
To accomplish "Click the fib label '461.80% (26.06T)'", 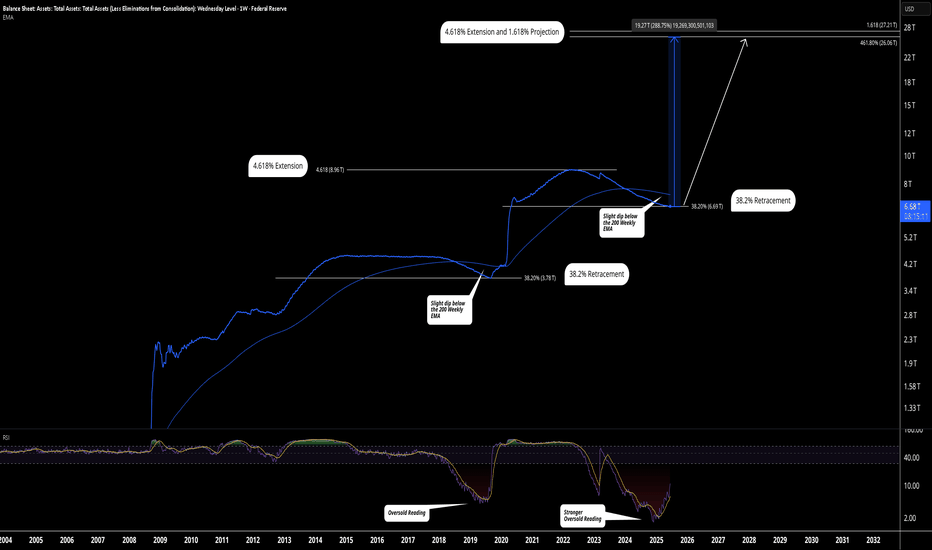I will [879, 43].
